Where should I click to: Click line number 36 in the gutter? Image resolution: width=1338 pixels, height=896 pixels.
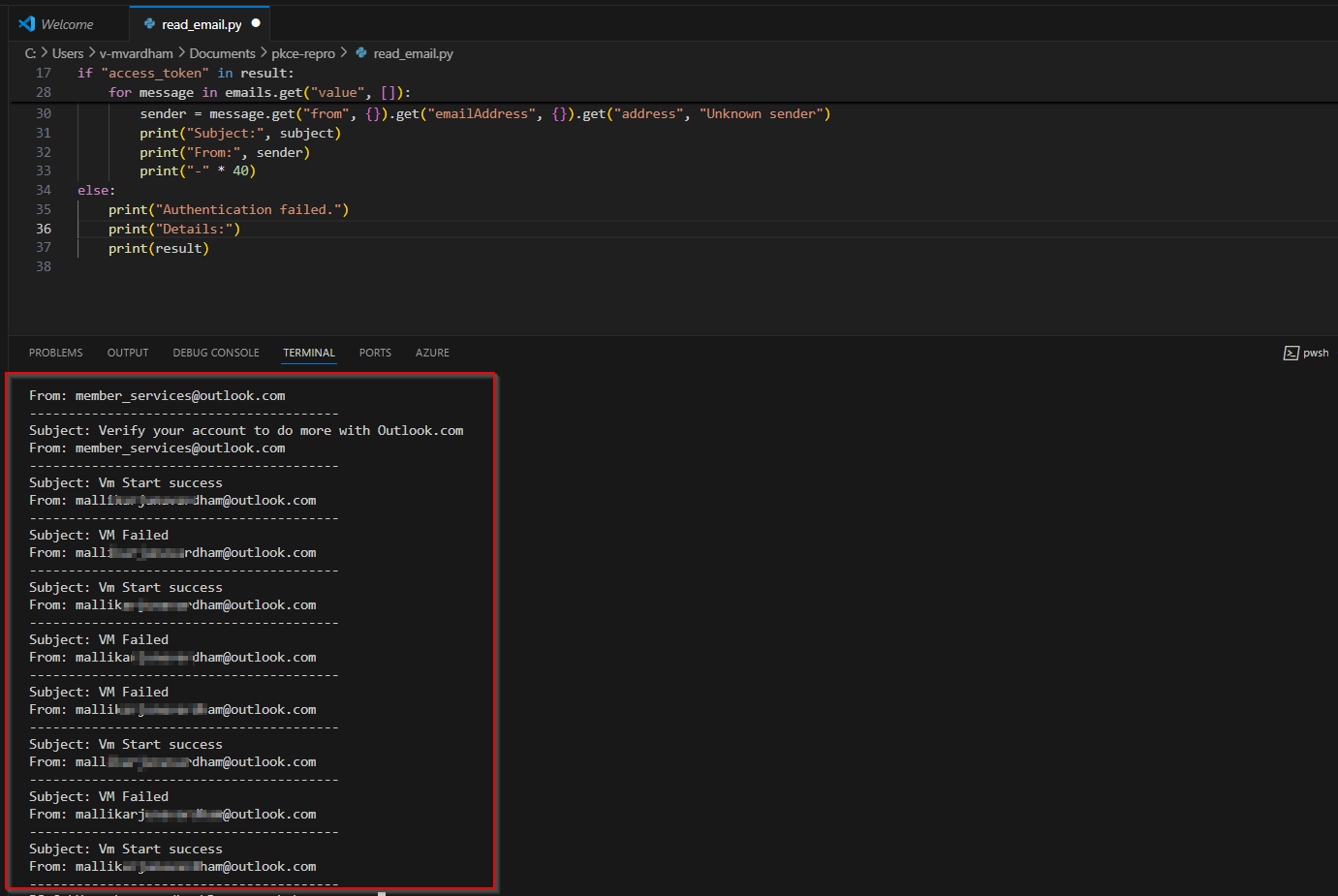[44, 229]
